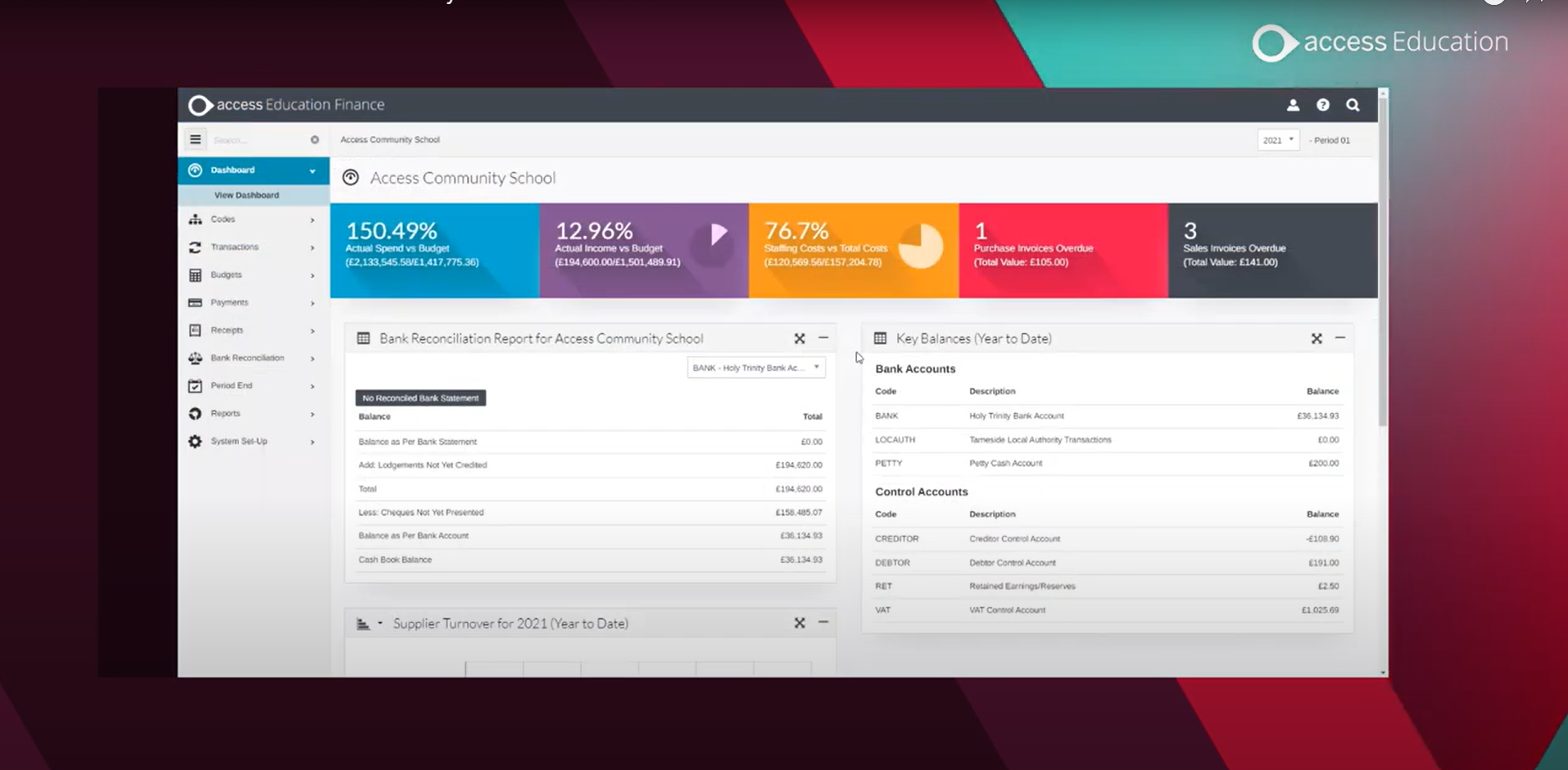
Task: Click the No Reconciled Bank Statement button
Action: [420, 398]
